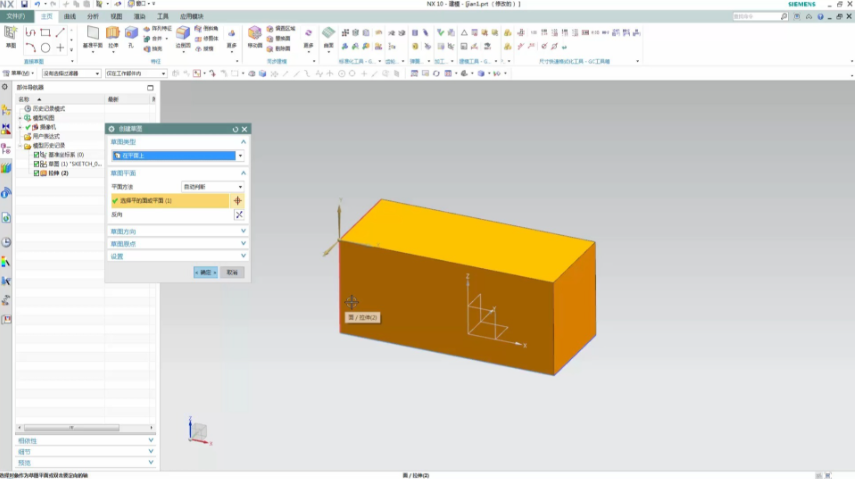Click the OK (确定) button
Viewport: 855px width, 479px height.
coord(206,272)
